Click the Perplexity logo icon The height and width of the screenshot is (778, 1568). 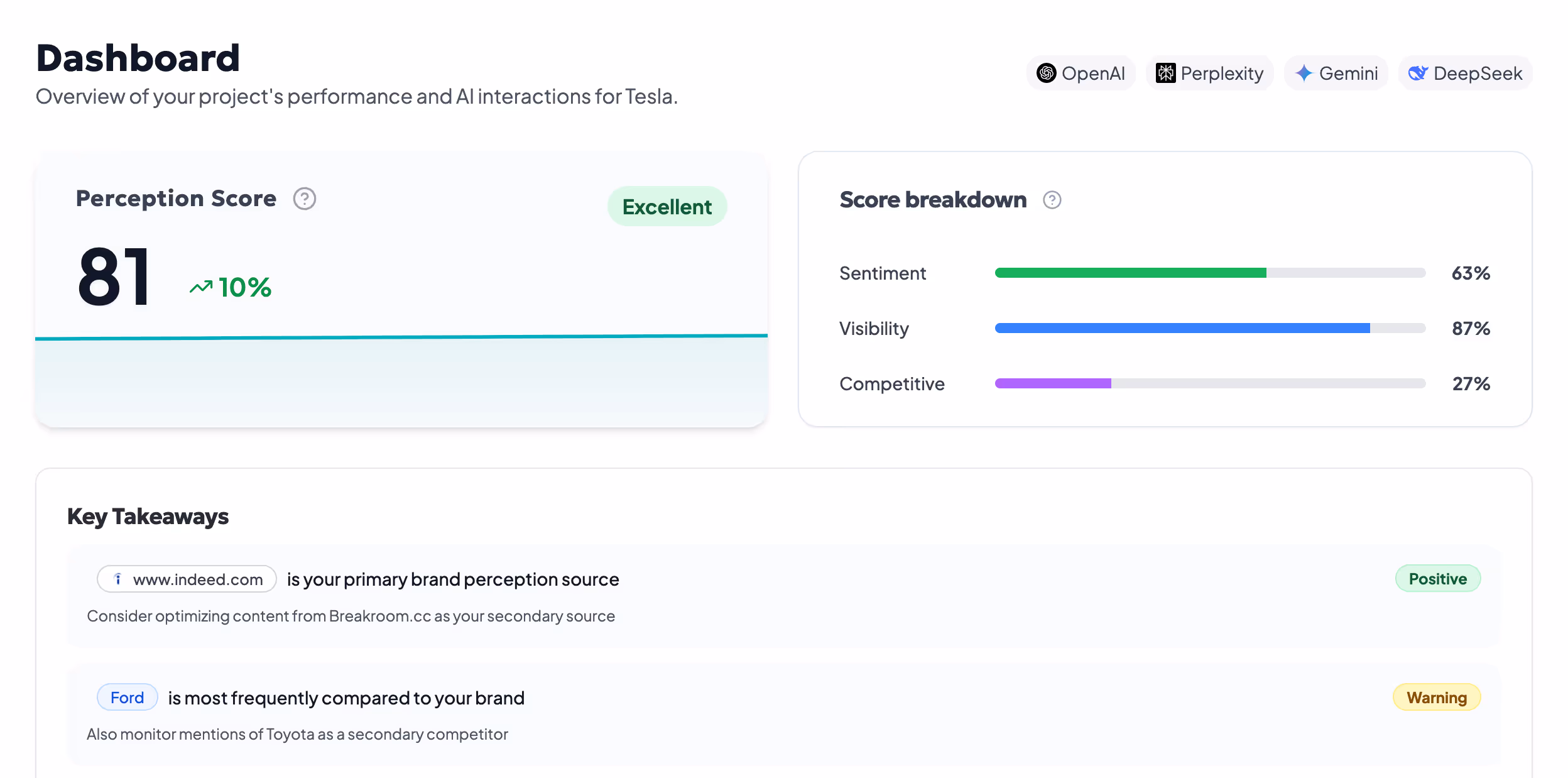[1165, 74]
